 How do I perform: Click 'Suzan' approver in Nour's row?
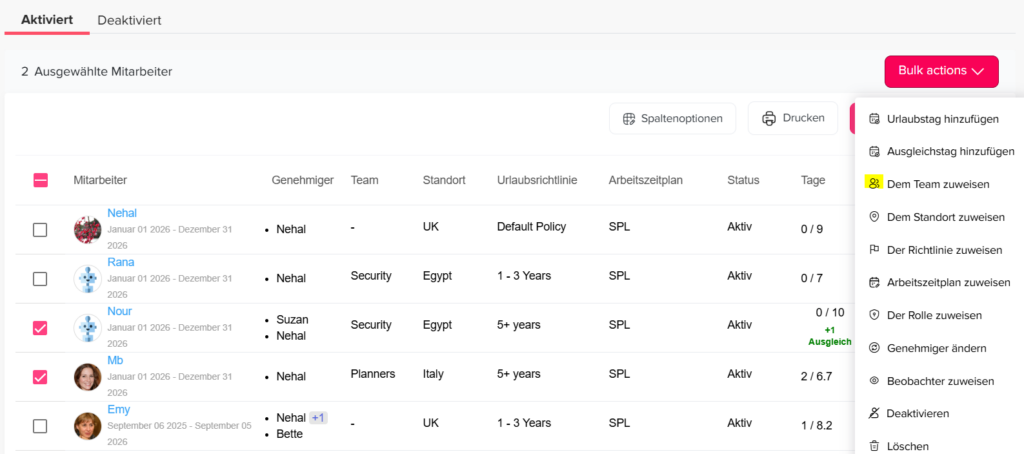292,319
